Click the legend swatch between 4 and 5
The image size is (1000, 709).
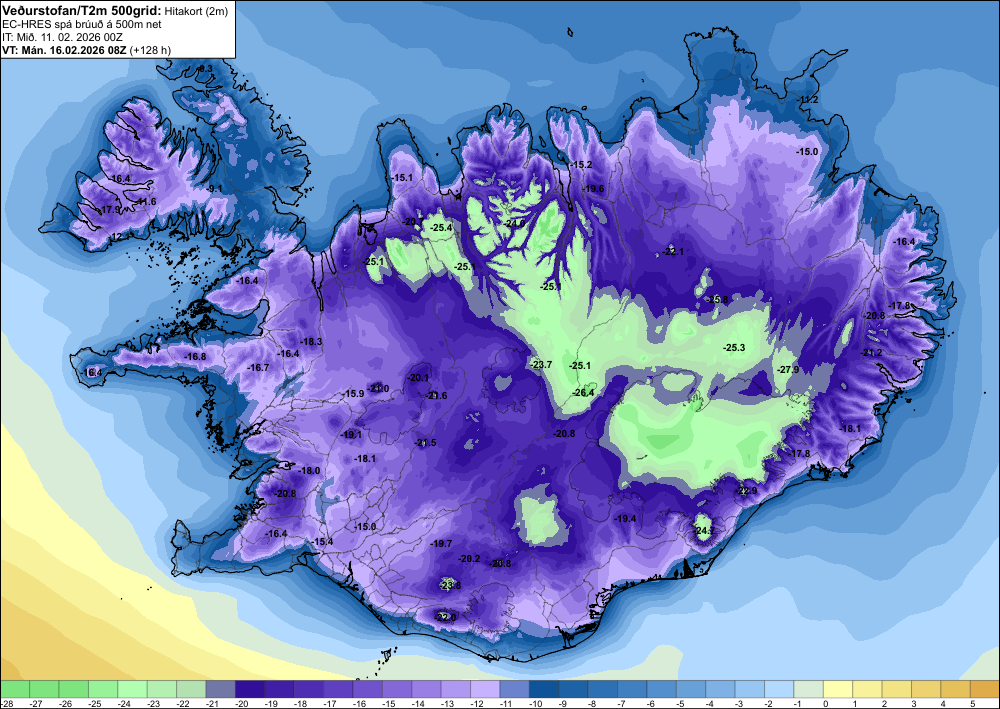tap(956, 689)
